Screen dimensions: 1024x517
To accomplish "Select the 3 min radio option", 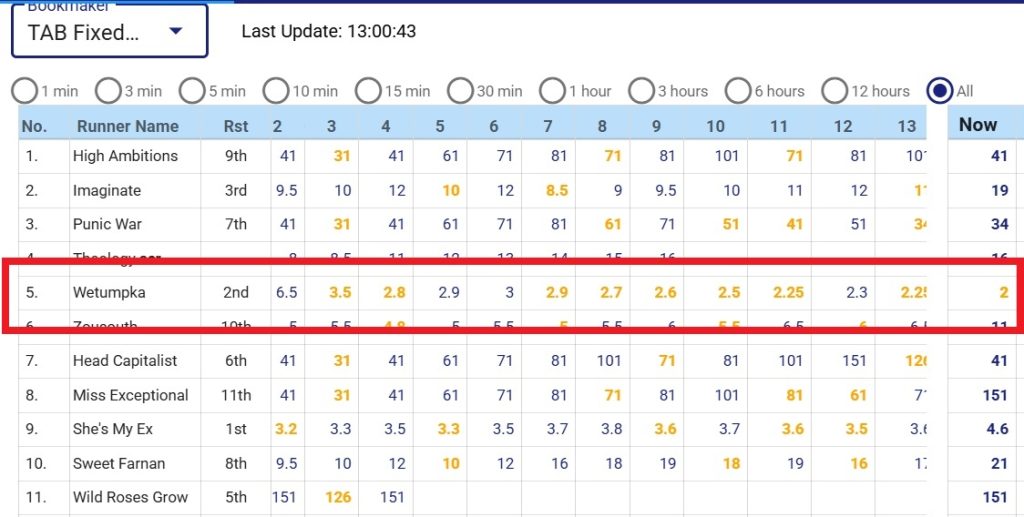I will coord(109,91).
